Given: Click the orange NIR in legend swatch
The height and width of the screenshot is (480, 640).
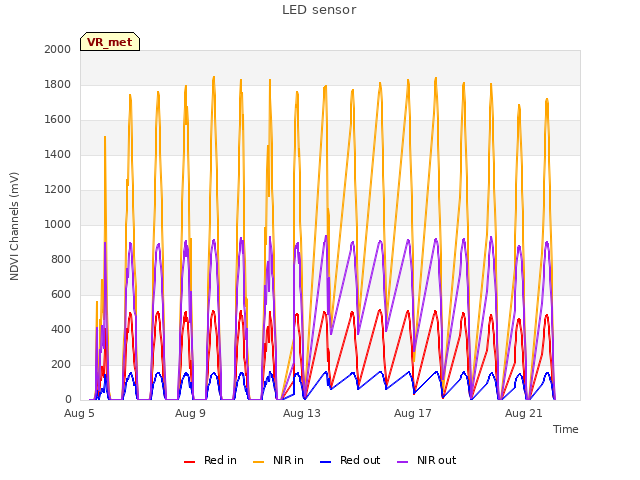Looking at the screenshot, I should point(258,462).
